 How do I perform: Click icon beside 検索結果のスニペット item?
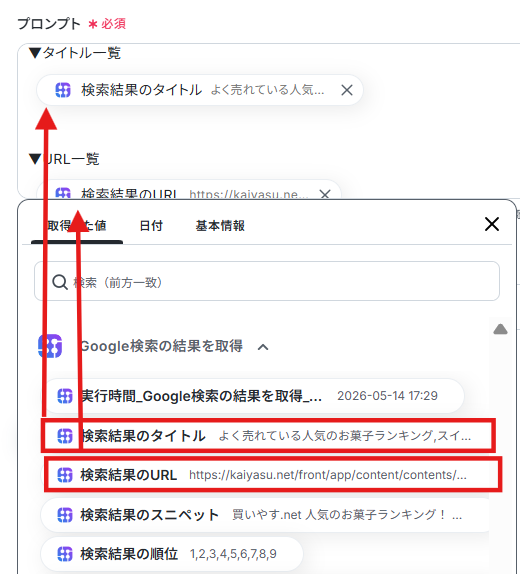pos(65,515)
